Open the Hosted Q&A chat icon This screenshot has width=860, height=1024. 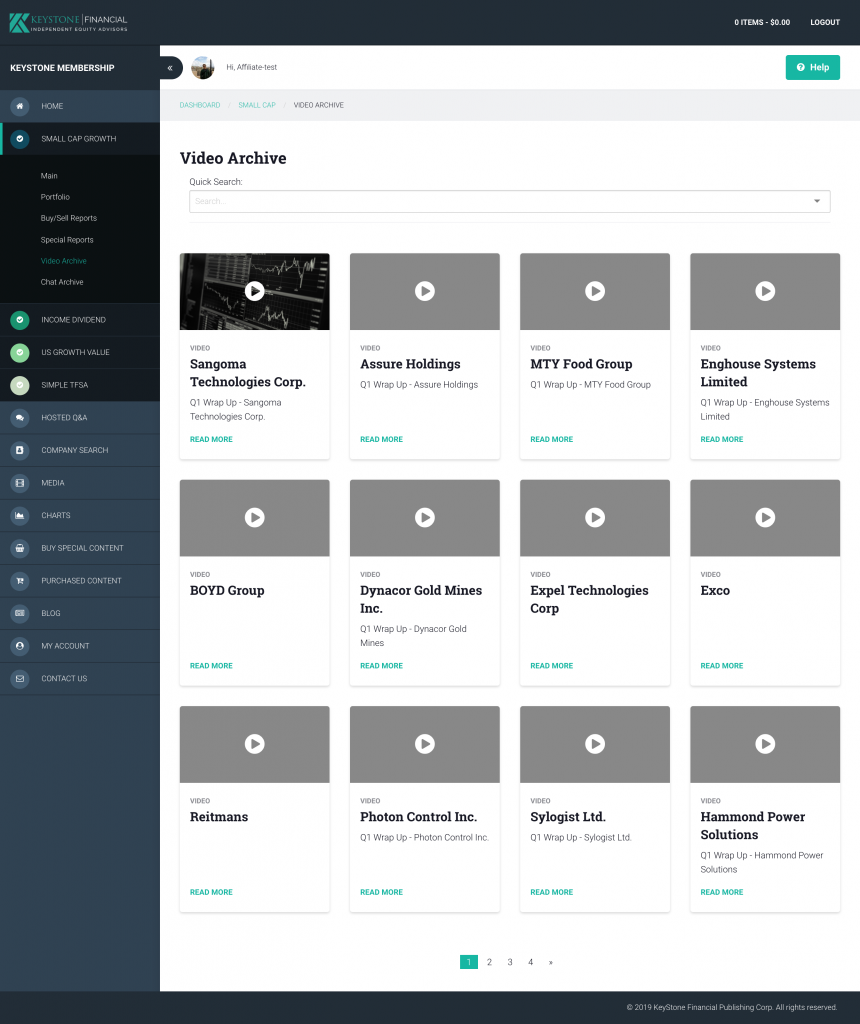[x=20, y=418]
